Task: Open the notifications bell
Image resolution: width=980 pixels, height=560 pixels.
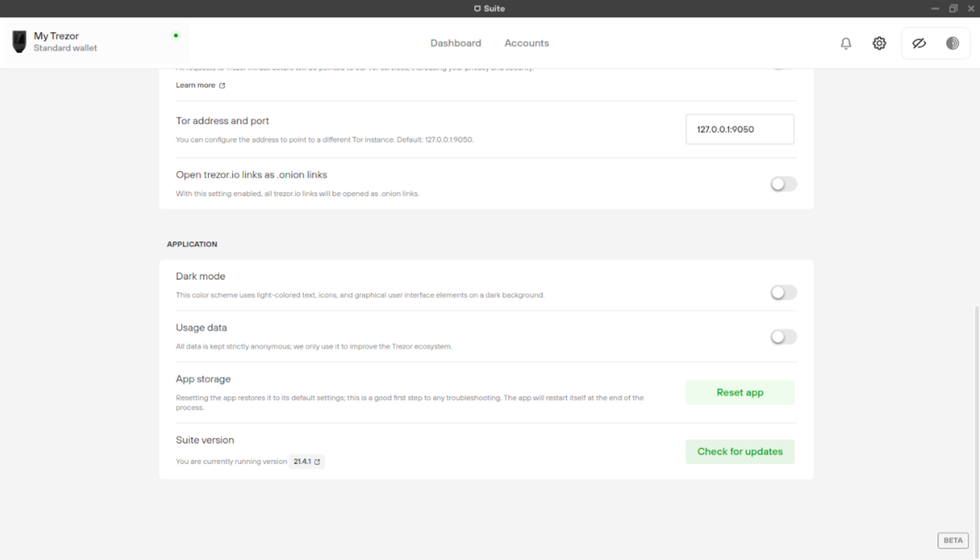Action: [846, 43]
